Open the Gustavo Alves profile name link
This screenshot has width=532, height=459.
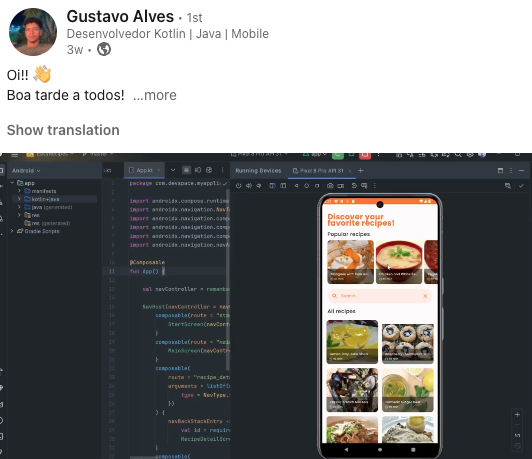(120, 16)
